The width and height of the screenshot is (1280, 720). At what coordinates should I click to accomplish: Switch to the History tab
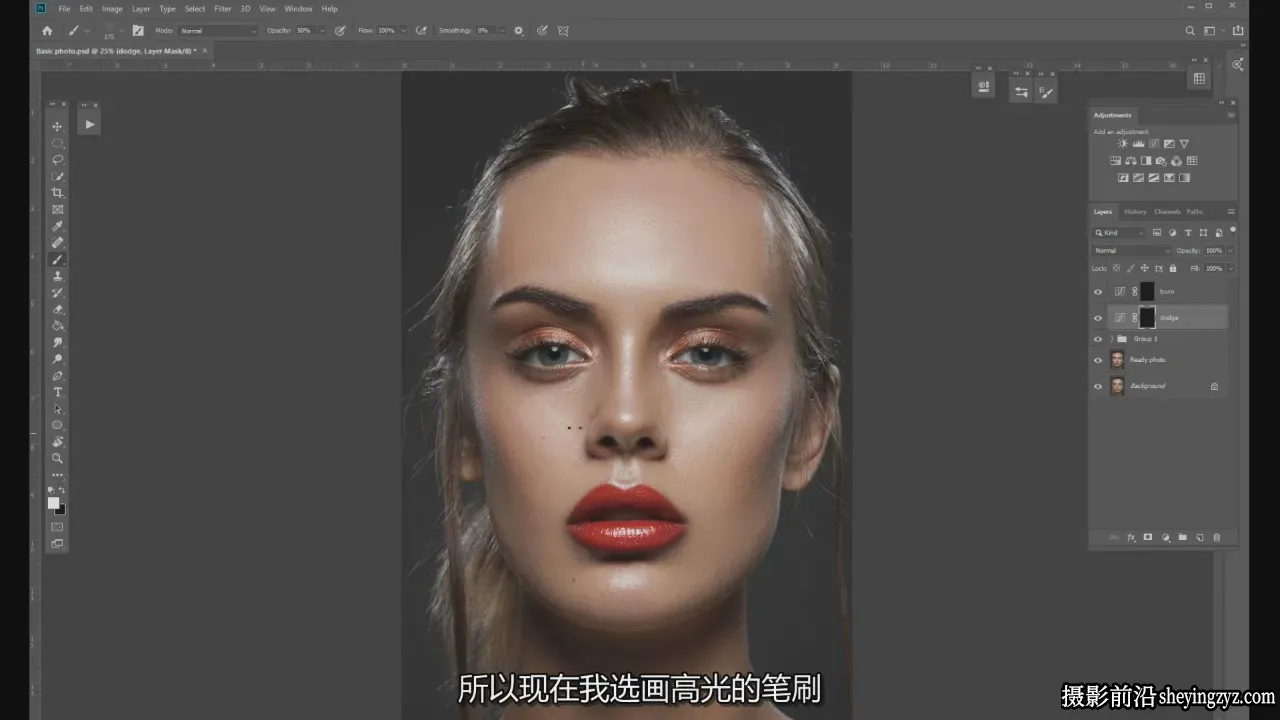coord(1135,212)
